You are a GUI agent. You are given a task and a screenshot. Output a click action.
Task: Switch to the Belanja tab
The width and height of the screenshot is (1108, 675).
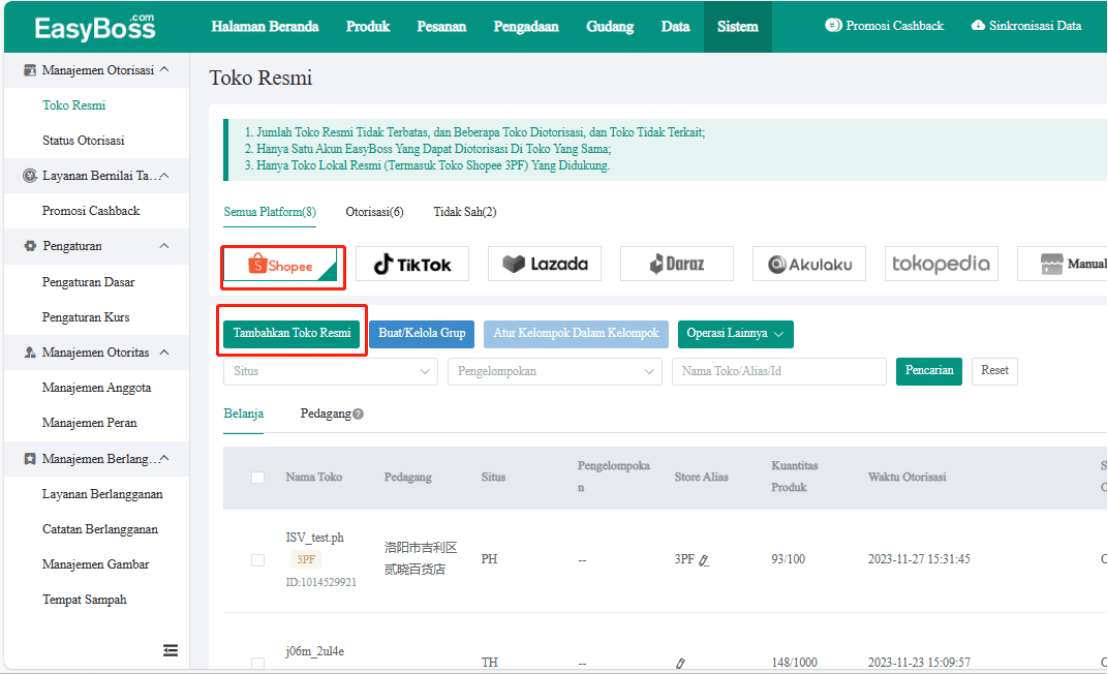(x=244, y=413)
